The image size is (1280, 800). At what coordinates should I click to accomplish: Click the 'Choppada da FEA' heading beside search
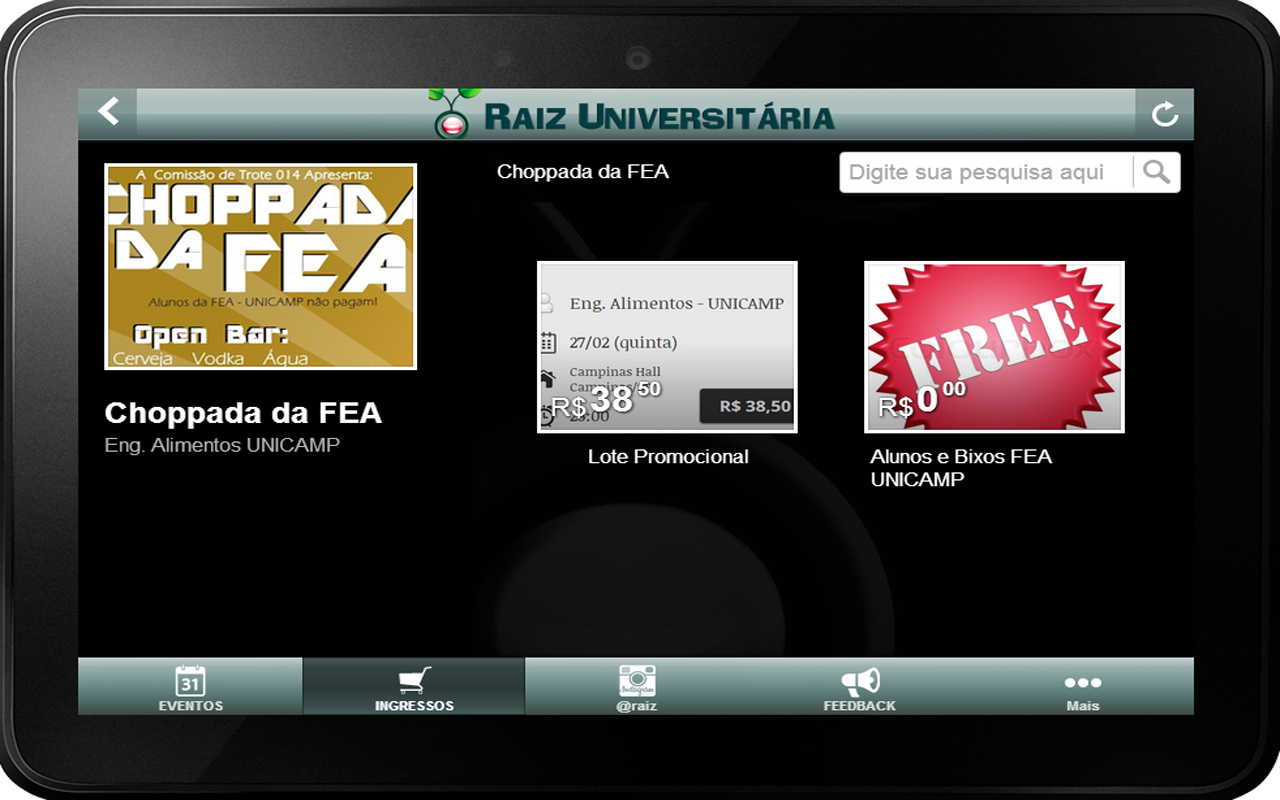583,172
